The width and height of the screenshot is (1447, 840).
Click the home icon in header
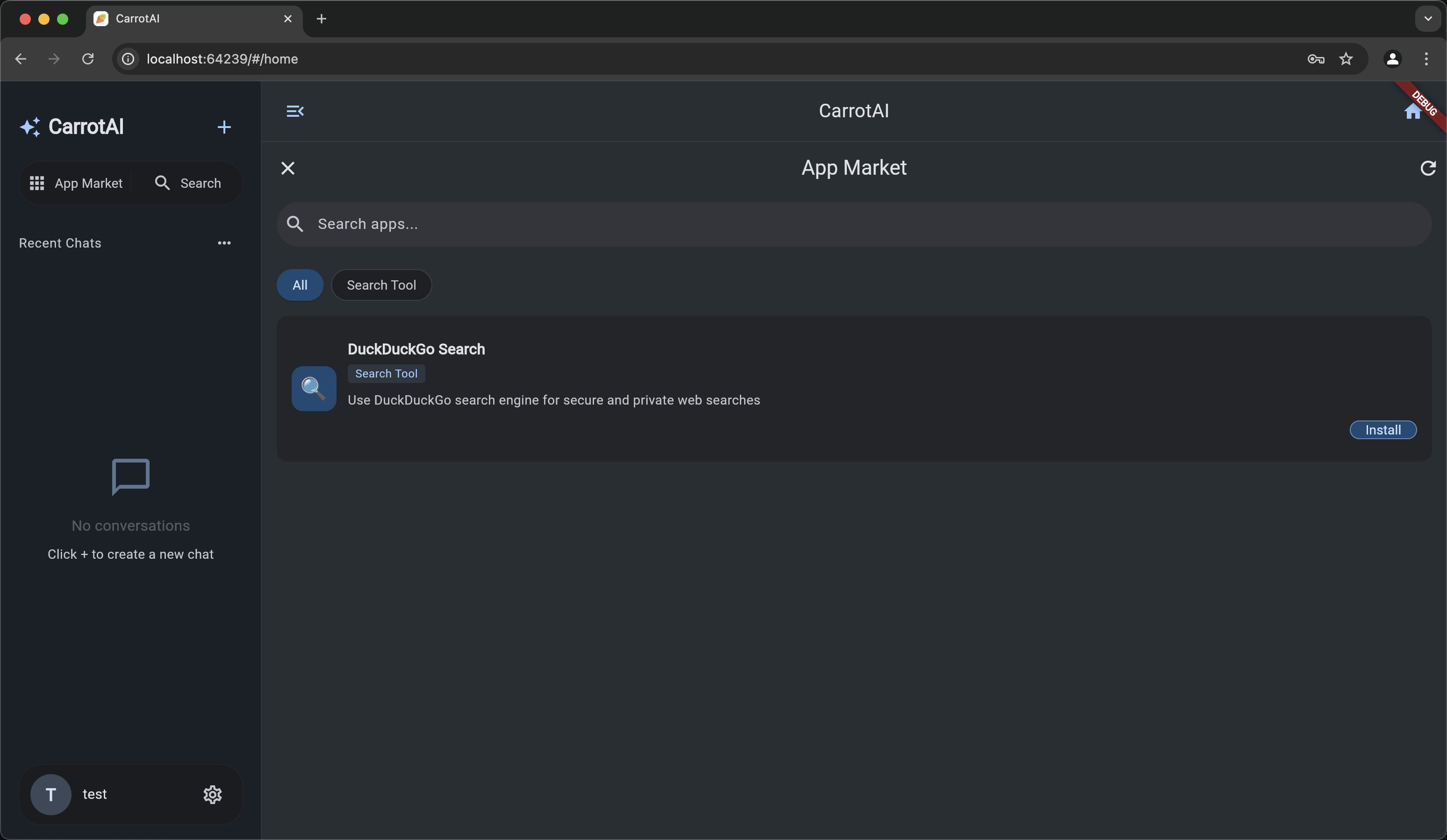pos(1412,111)
